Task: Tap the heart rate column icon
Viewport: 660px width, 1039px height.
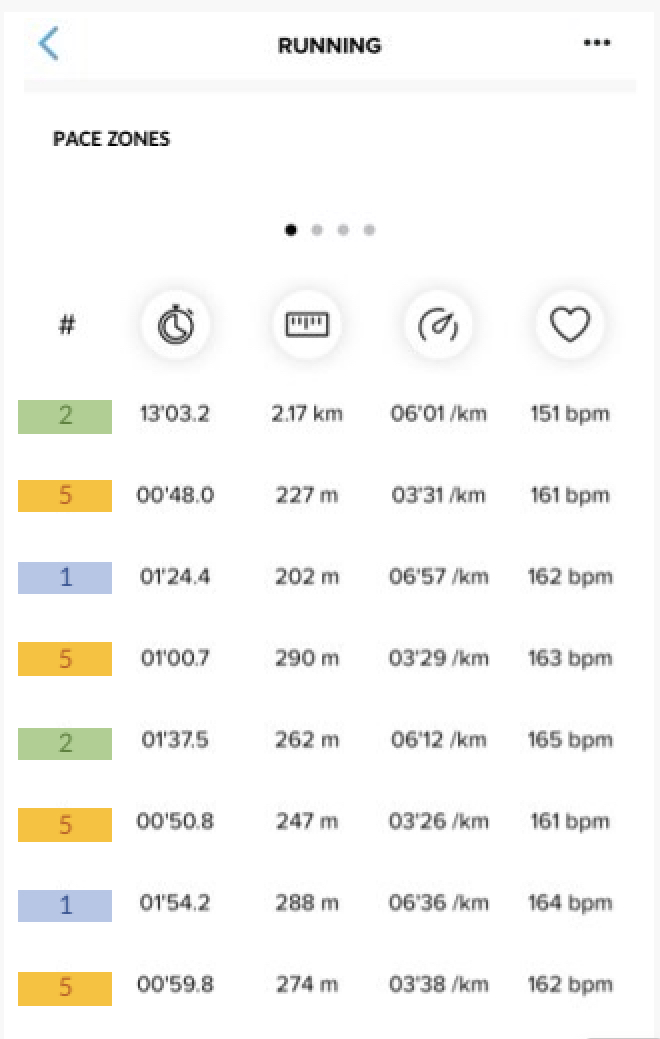Action: (570, 325)
